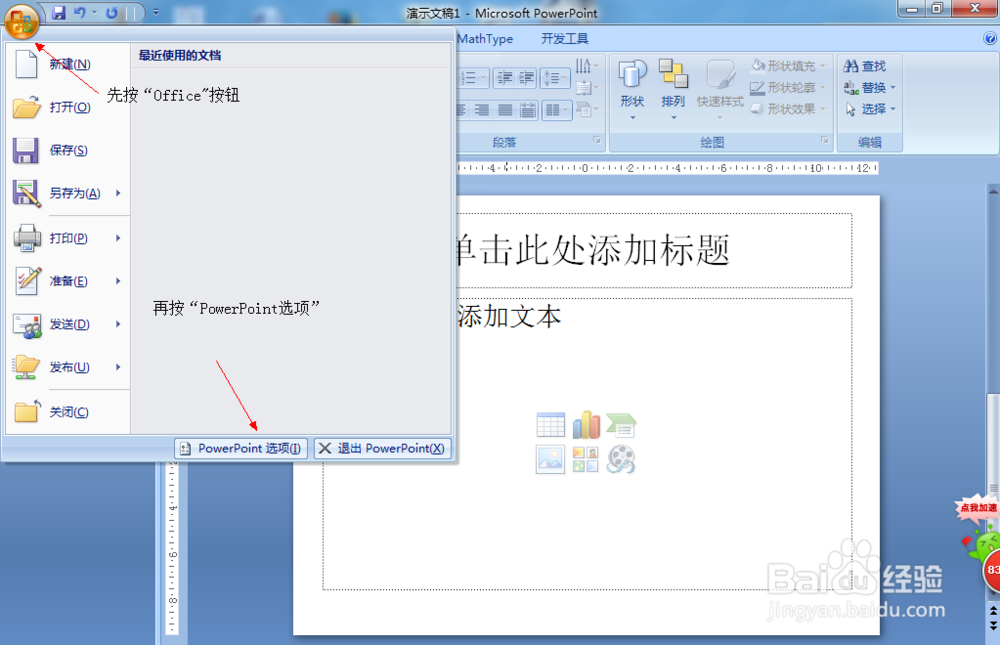1000x645 pixels.
Task: Click the Save icon in quick access toolbar
Action: pyautogui.click(x=59, y=13)
